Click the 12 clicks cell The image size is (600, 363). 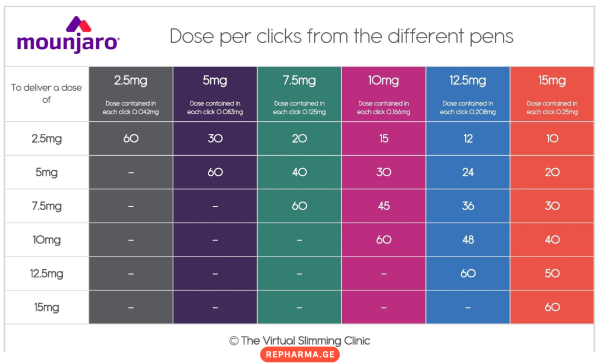coord(468,138)
